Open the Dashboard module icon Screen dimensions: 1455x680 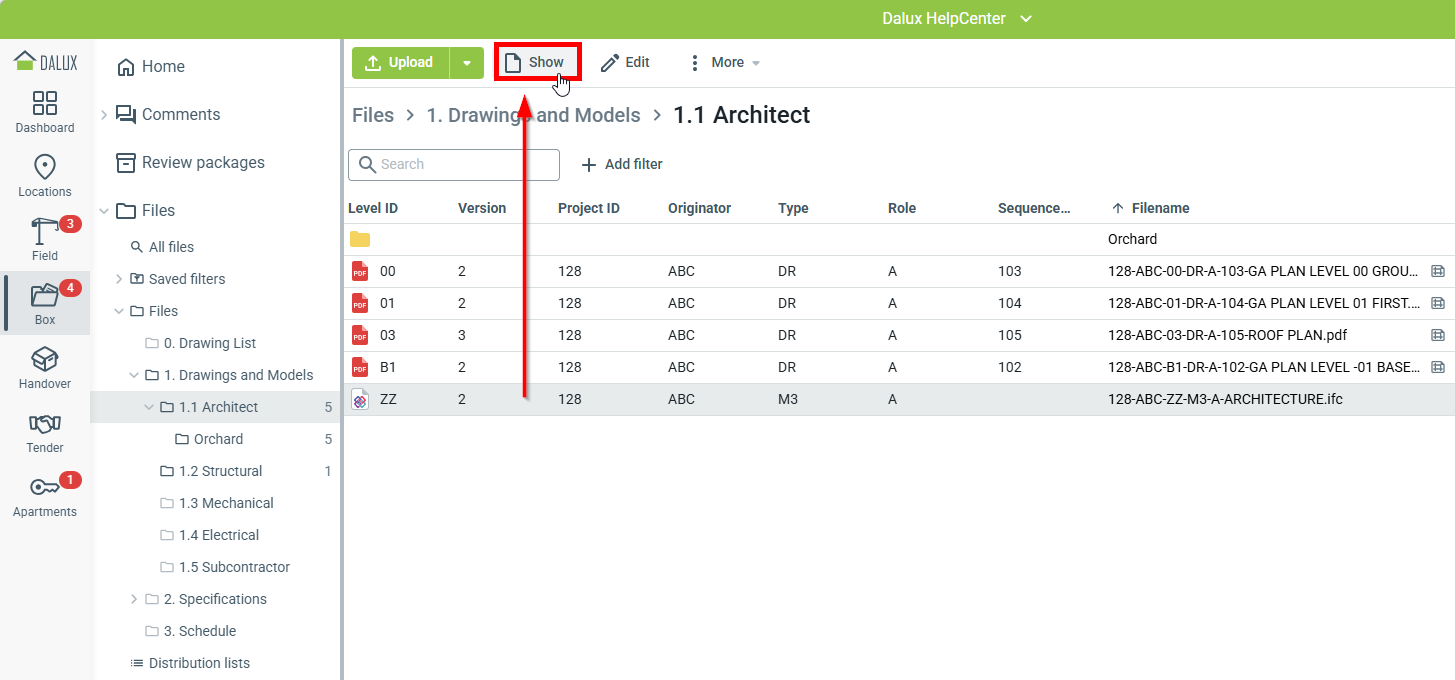coord(45,103)
